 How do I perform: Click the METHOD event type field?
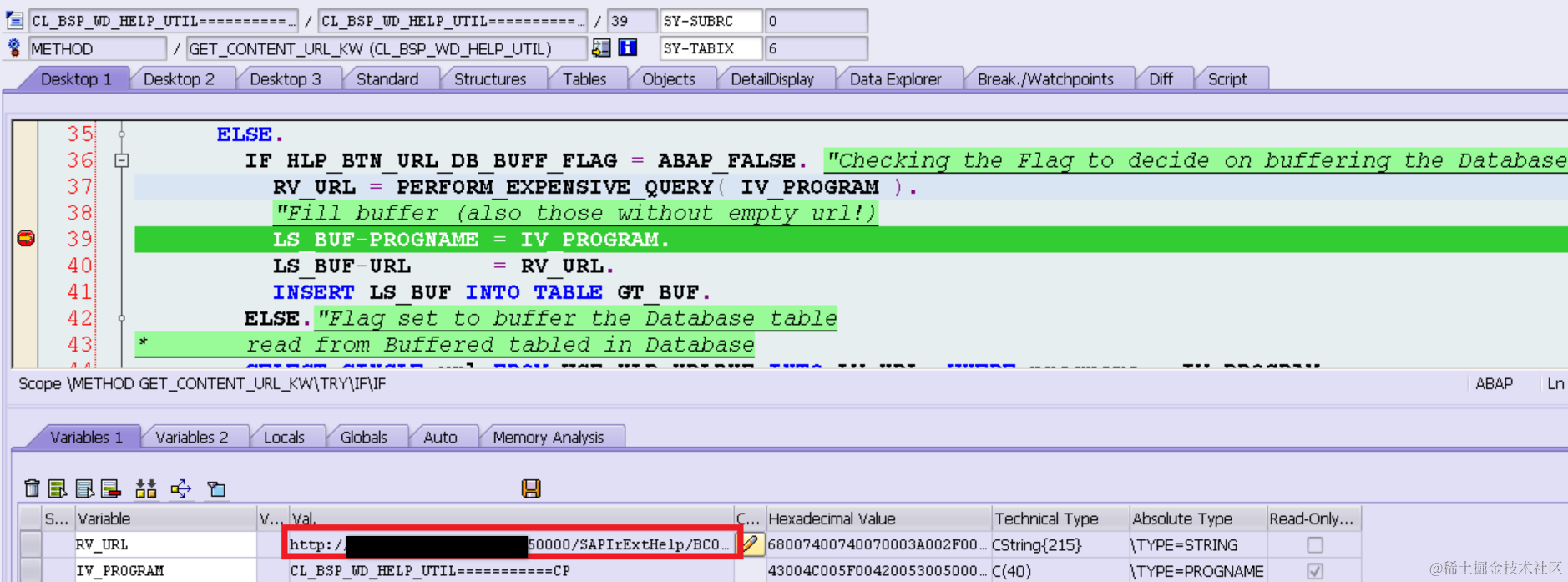tap(98, 48)
